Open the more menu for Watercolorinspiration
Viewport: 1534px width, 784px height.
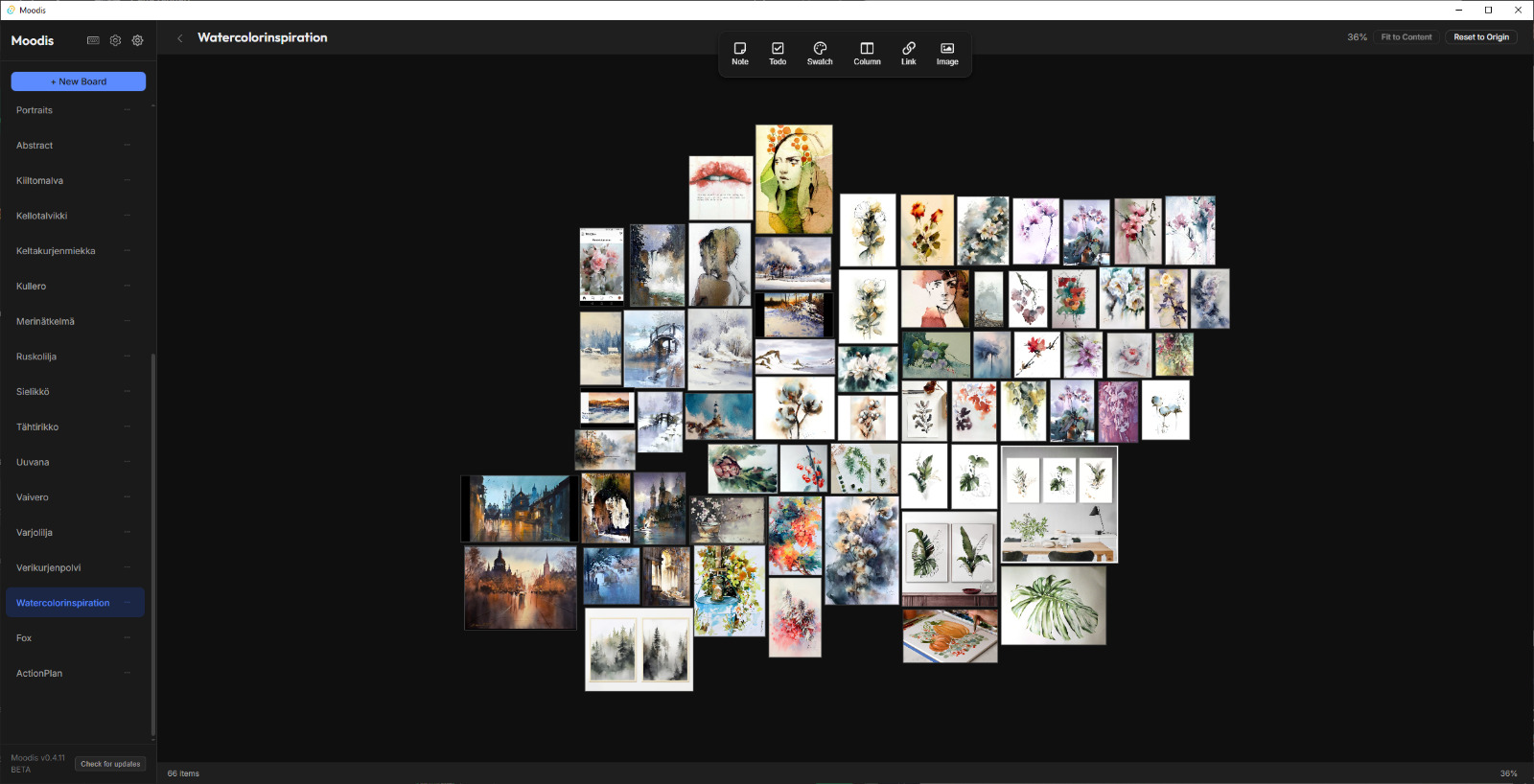point(127,603)
